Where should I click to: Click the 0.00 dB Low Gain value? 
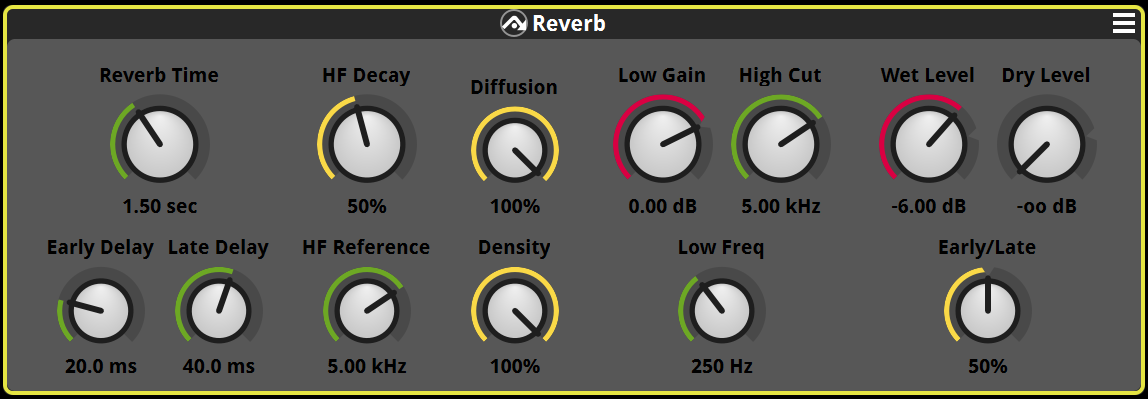click(663, 206)
